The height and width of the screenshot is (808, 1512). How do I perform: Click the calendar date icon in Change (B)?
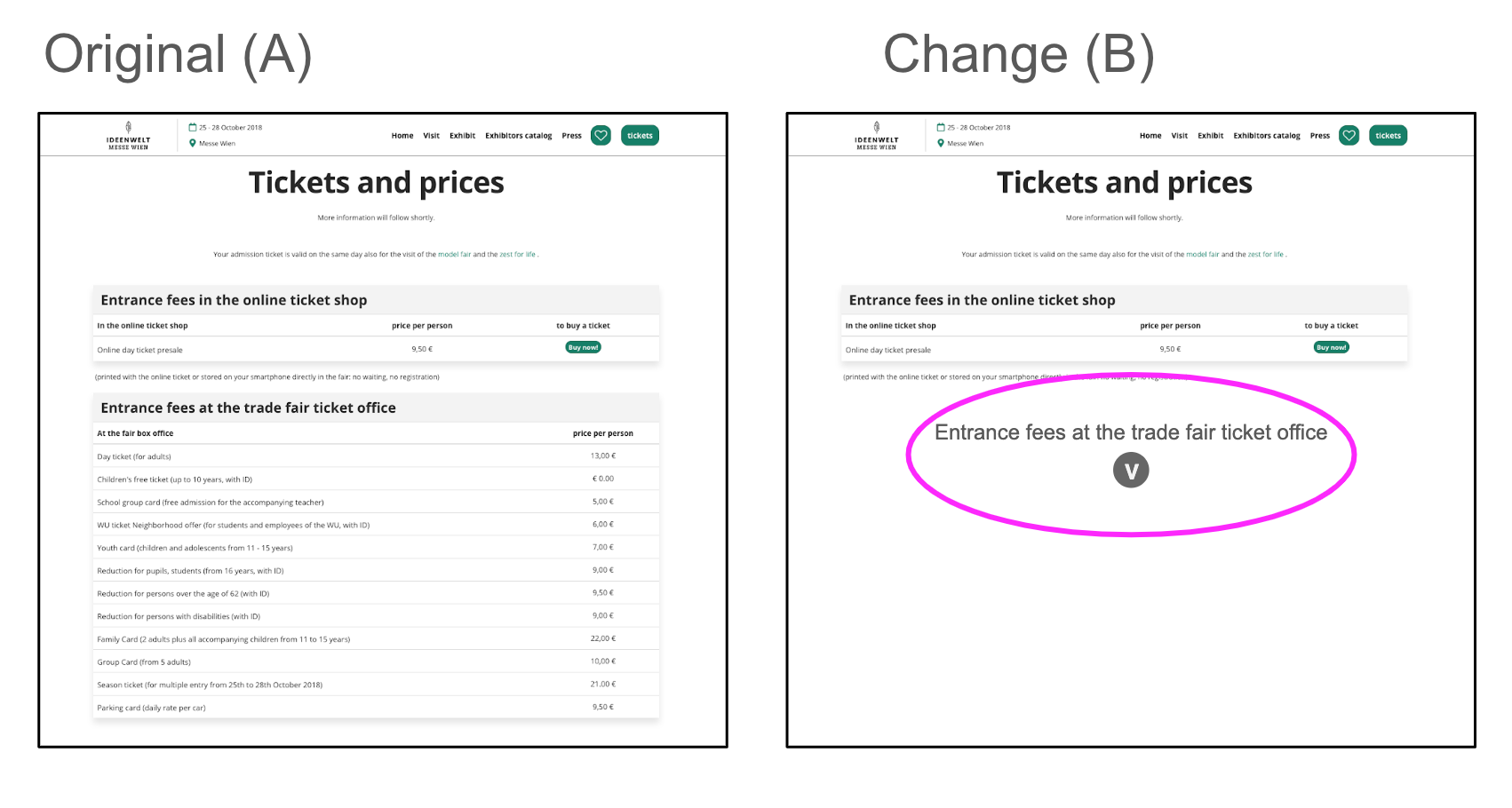point(941,127)
